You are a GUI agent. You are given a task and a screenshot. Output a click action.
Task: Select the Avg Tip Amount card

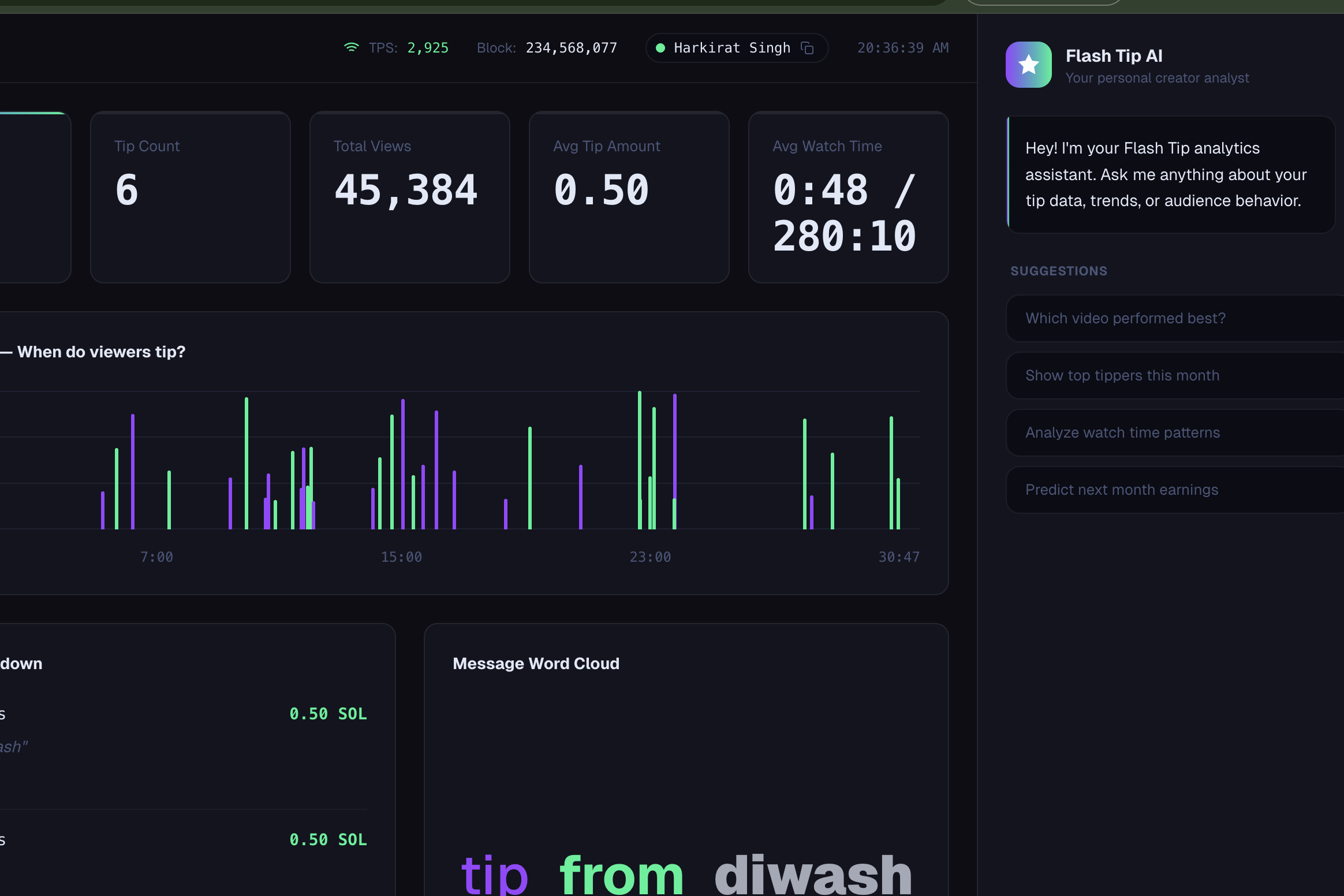point(629,197)
